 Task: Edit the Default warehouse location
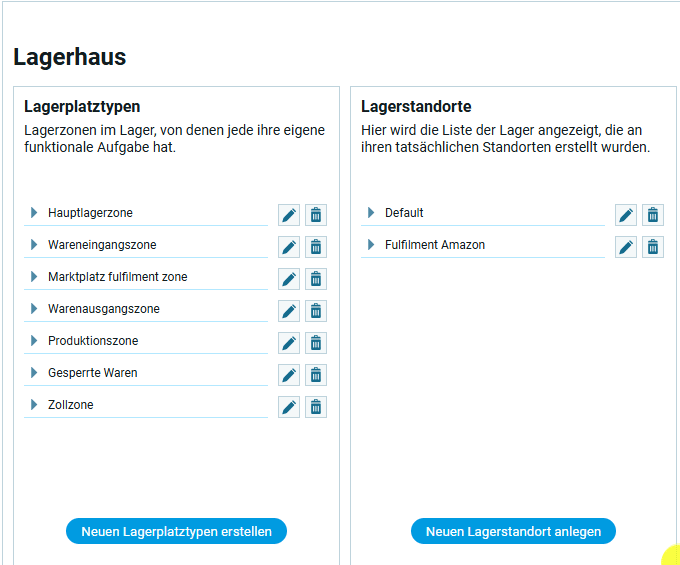pyautogui.click(x=626, y=215)
